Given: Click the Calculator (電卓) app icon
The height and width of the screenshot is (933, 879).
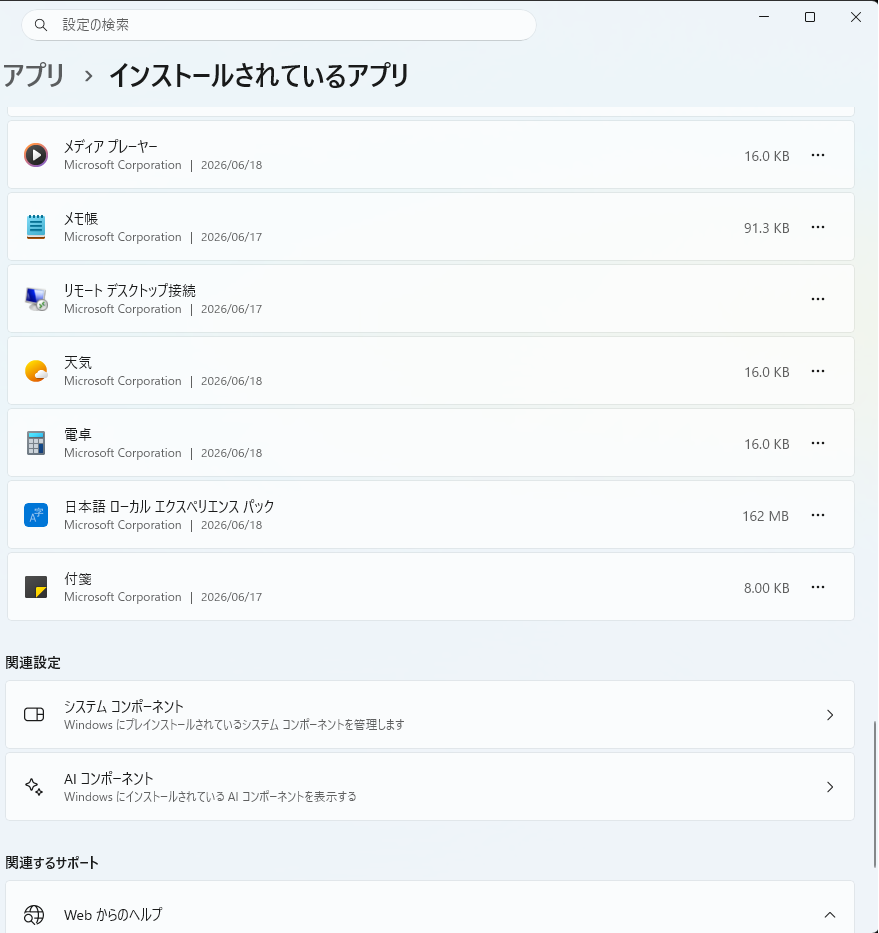Looking at the screenshot, I should pyautogui.click(x=36, y=443).
